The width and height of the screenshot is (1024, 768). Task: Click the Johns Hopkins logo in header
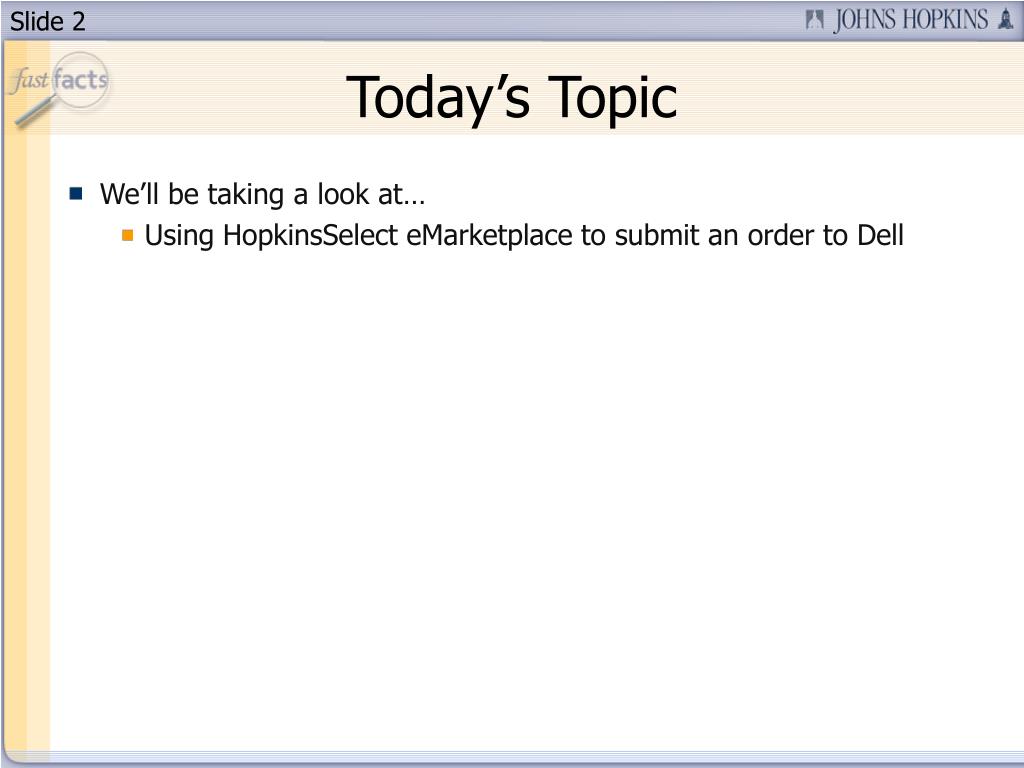pyautogui.click(x=909, y=20)
